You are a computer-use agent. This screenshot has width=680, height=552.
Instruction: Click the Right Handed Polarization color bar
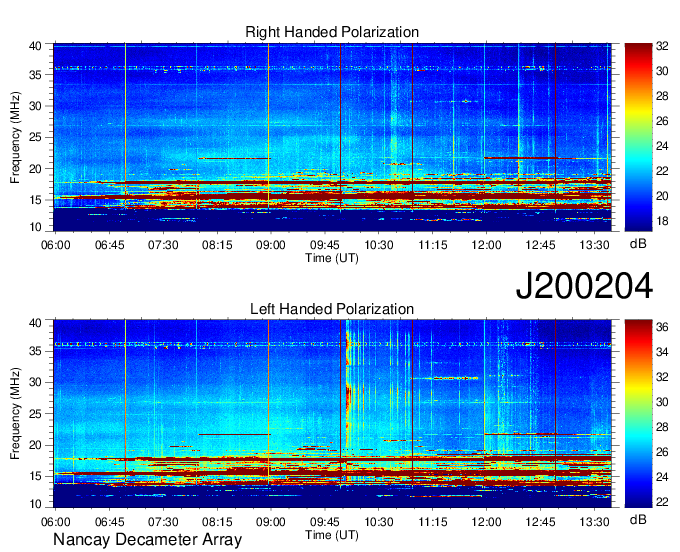(638, 137)
